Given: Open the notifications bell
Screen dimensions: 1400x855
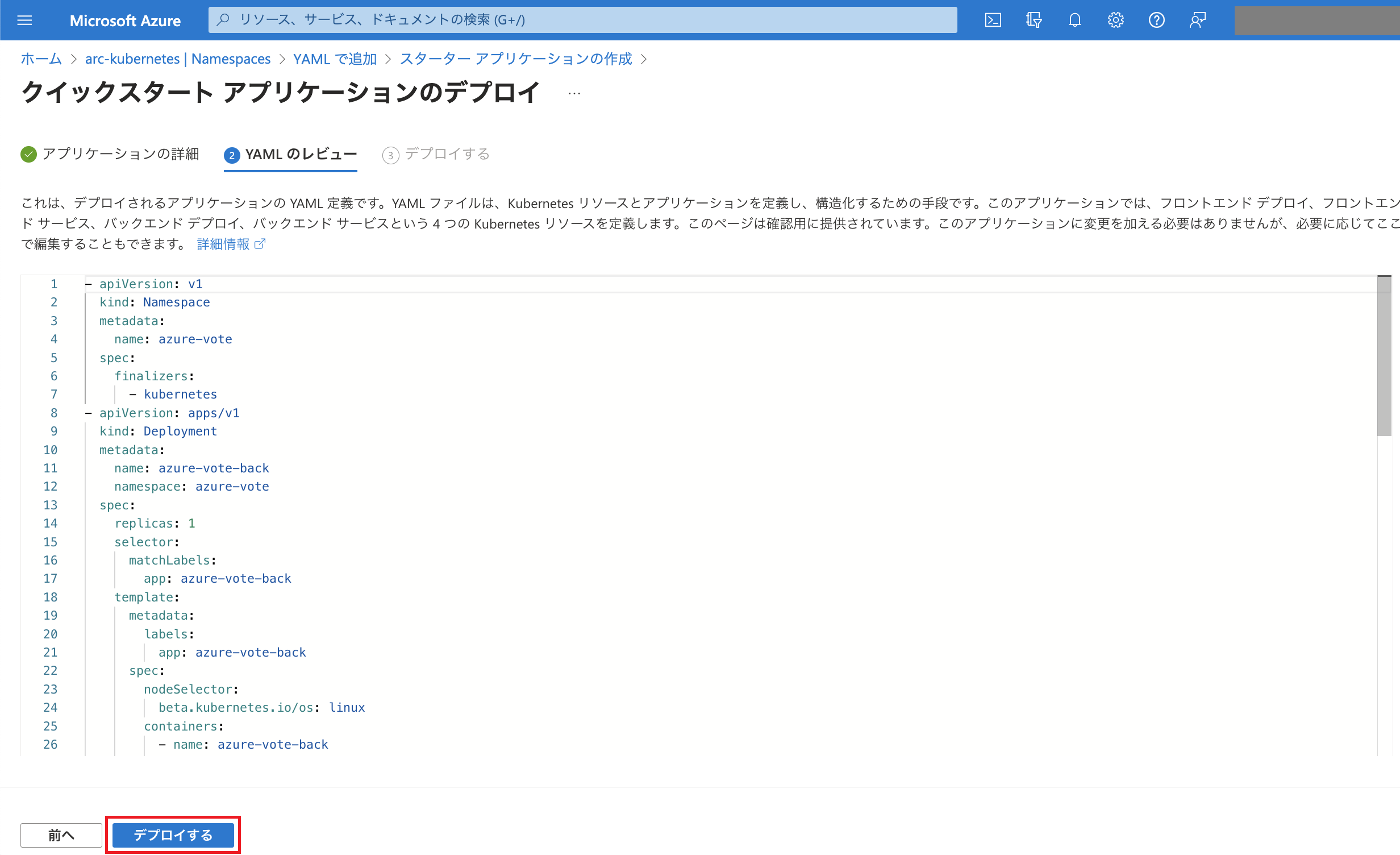Looking at the screenshot, I should (x=1074, y=20).
